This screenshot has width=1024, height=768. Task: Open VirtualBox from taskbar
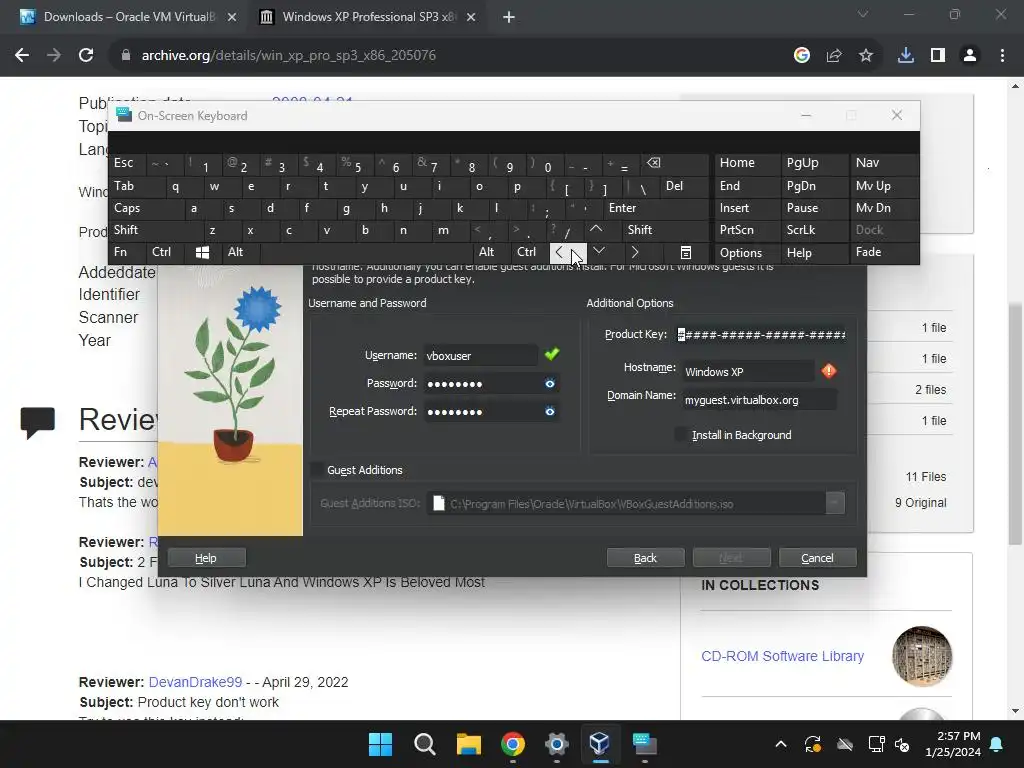click(x=600, y=744)
